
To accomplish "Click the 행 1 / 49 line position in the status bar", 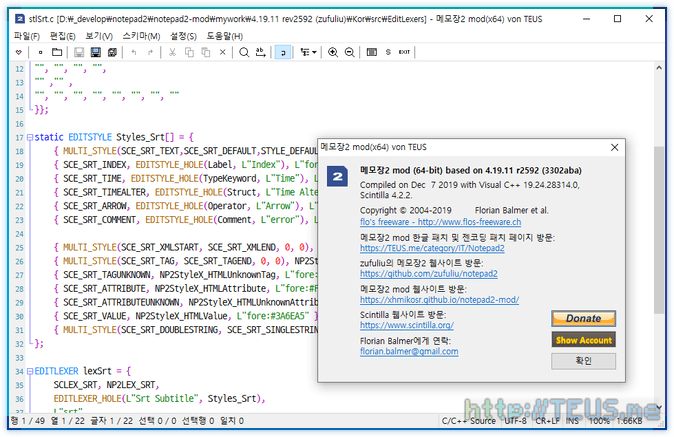I will point(28,421).
